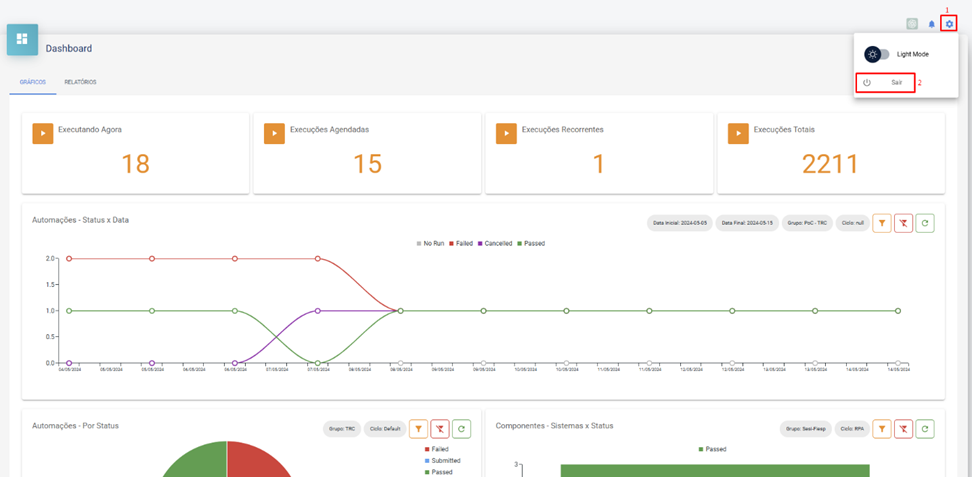Click the number 15 under Execuções Agendadas
Image resolution: width=972 pixels, height=477 pixels.
coord(367,164)
